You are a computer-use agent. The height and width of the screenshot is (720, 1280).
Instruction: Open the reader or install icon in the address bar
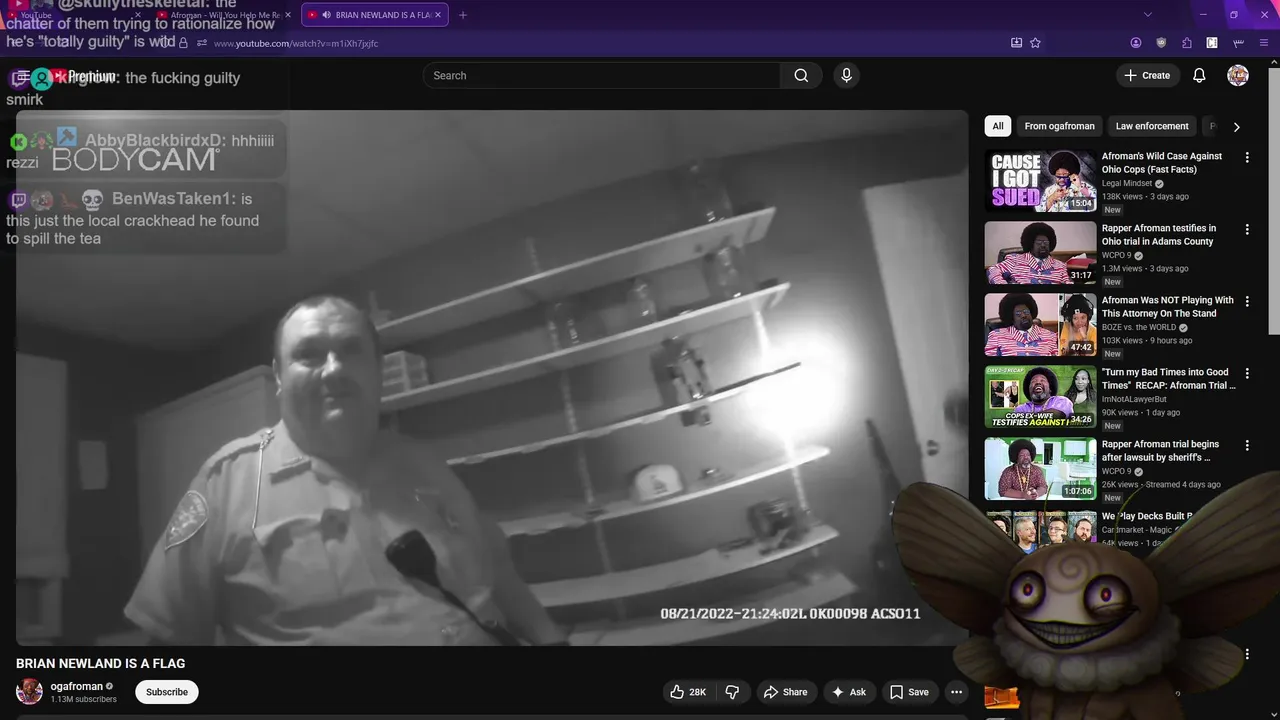[1016, 43]
